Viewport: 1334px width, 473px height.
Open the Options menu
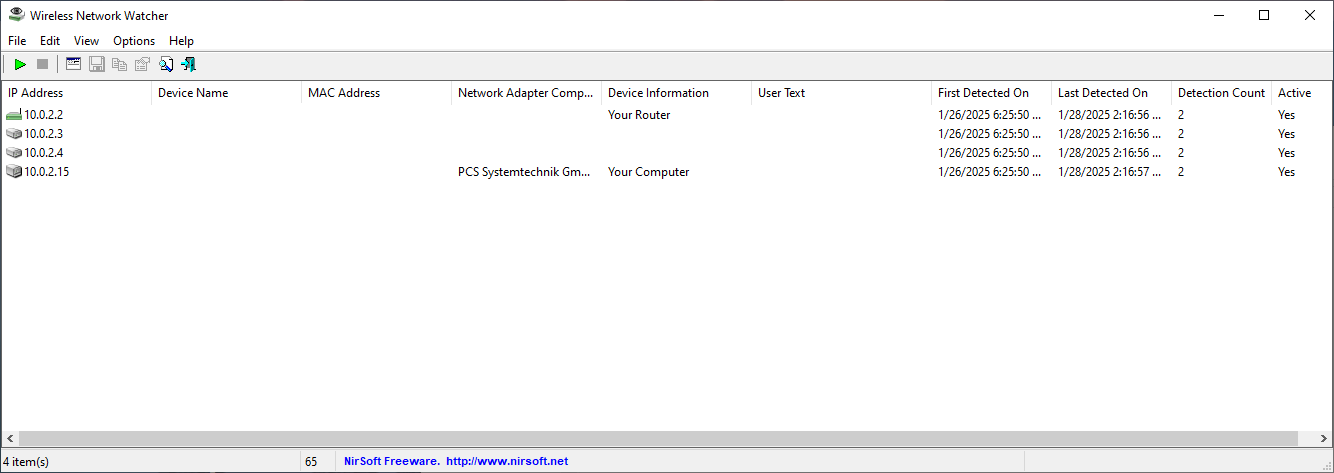[134, 41]
